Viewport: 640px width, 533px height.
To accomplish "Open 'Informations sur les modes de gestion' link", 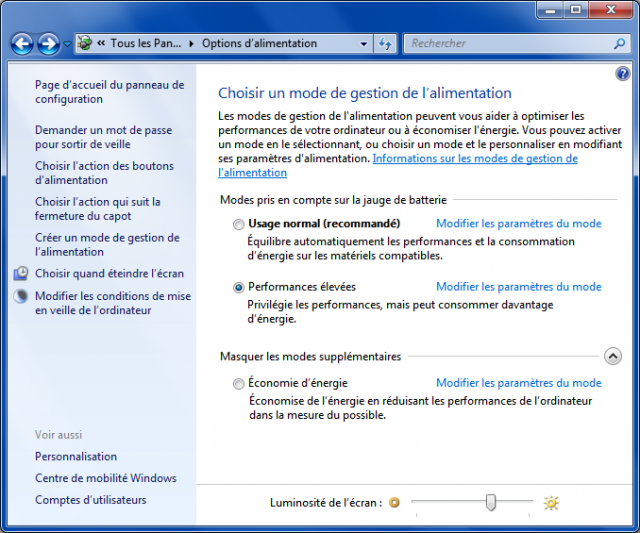I will coord(475,158).
